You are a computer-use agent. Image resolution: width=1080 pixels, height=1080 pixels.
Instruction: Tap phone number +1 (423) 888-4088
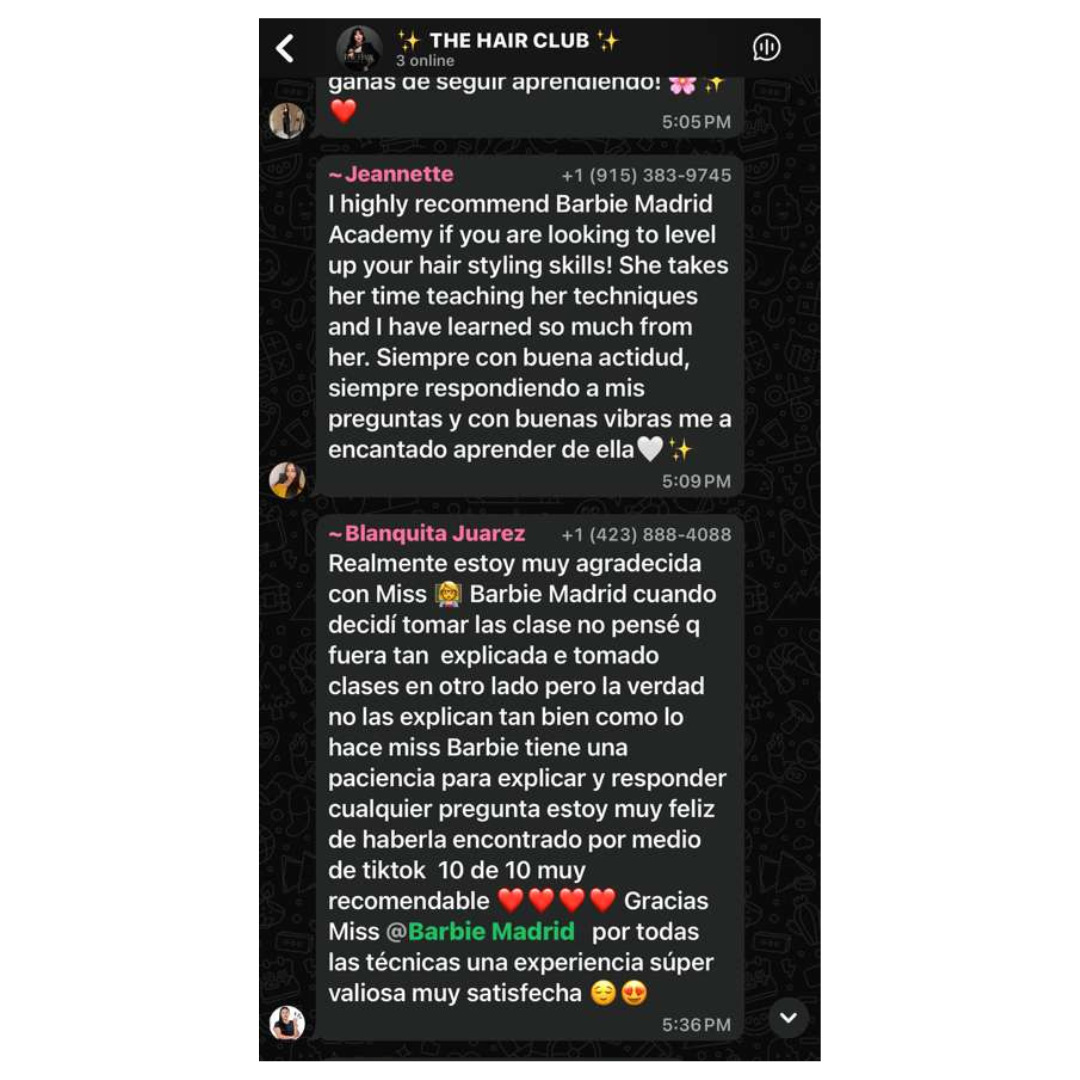click(646, 534)
